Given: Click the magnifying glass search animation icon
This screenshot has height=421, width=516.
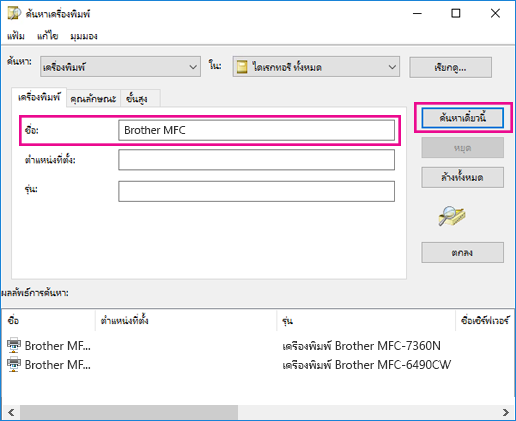Looking at the screenshot, I should tap(452, 216).
